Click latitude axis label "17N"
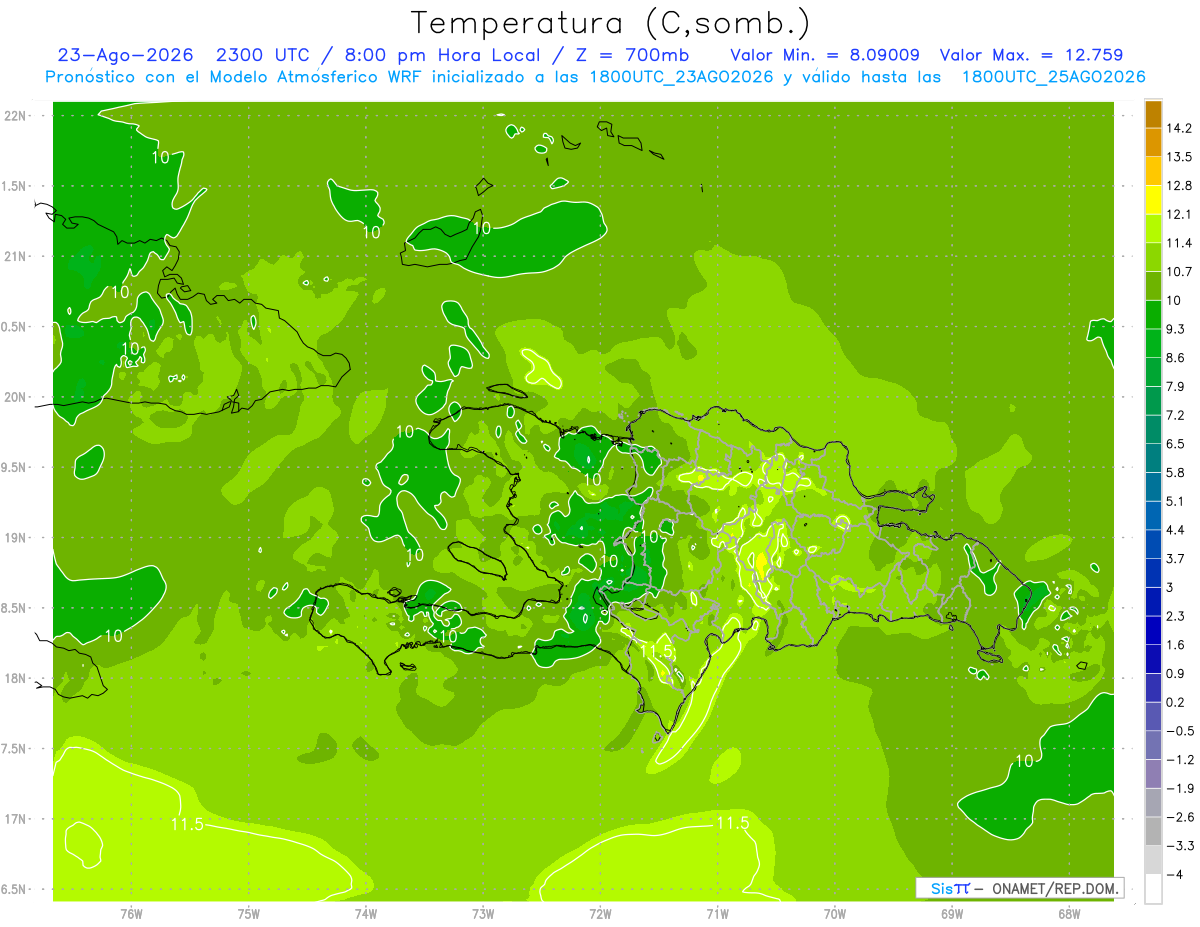 point(17,819)
